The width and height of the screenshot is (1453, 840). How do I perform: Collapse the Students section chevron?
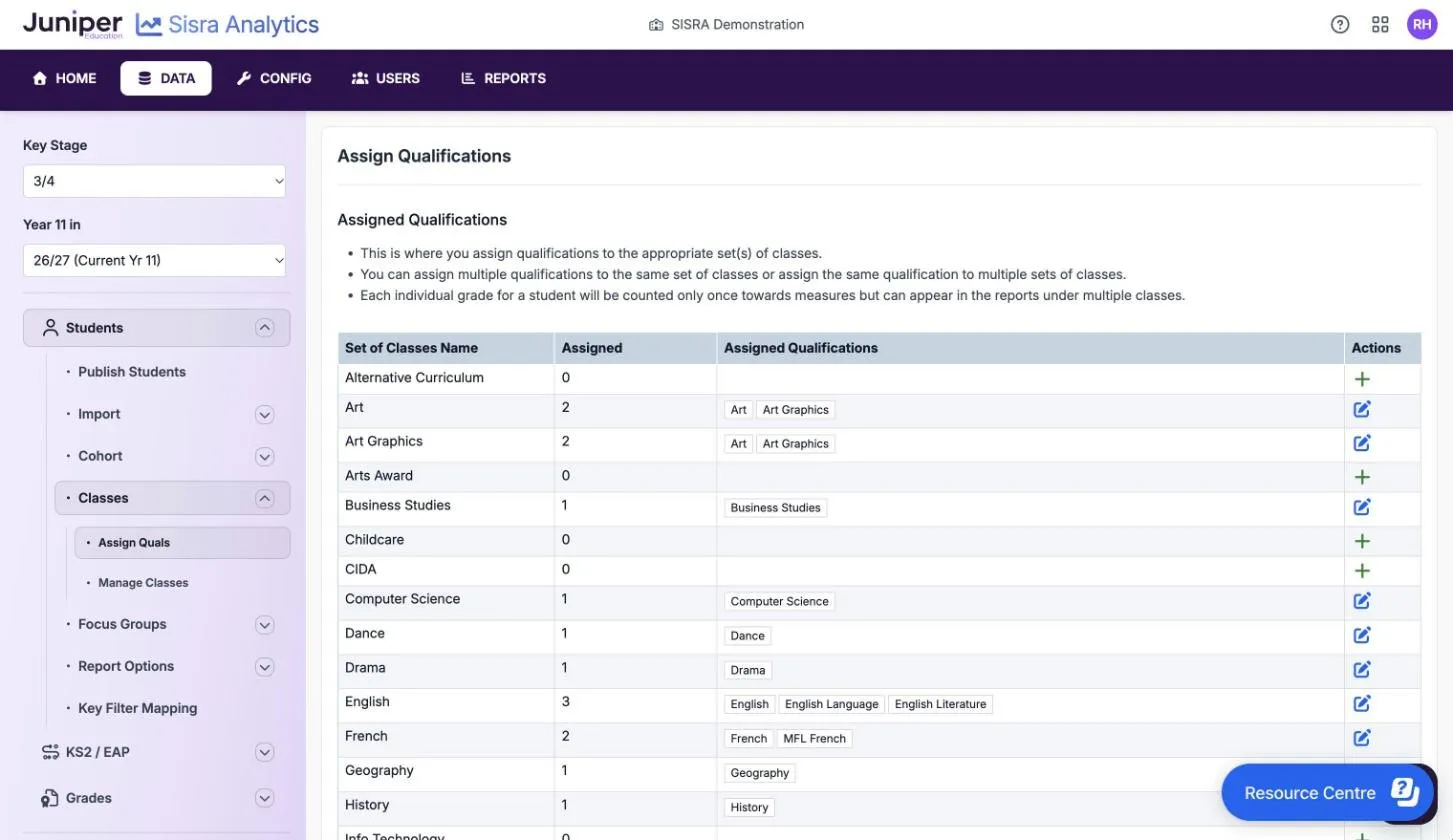pos(264,327)
